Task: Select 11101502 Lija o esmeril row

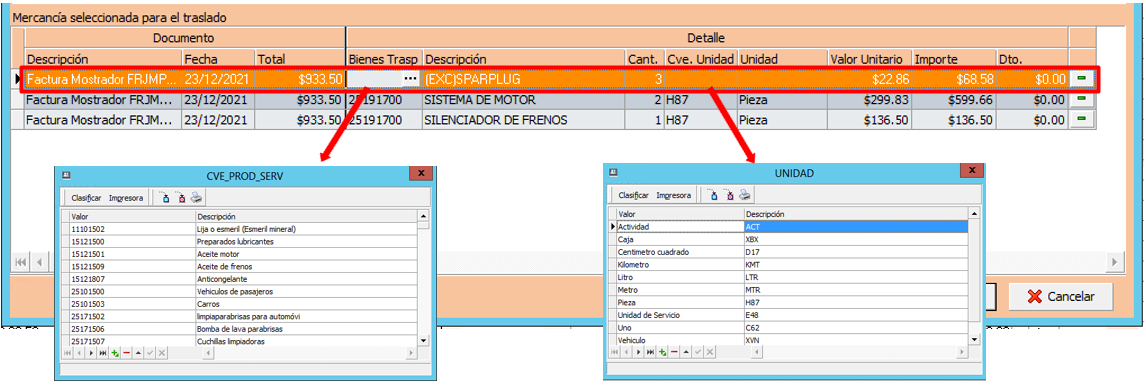Action: coord(241,229)
